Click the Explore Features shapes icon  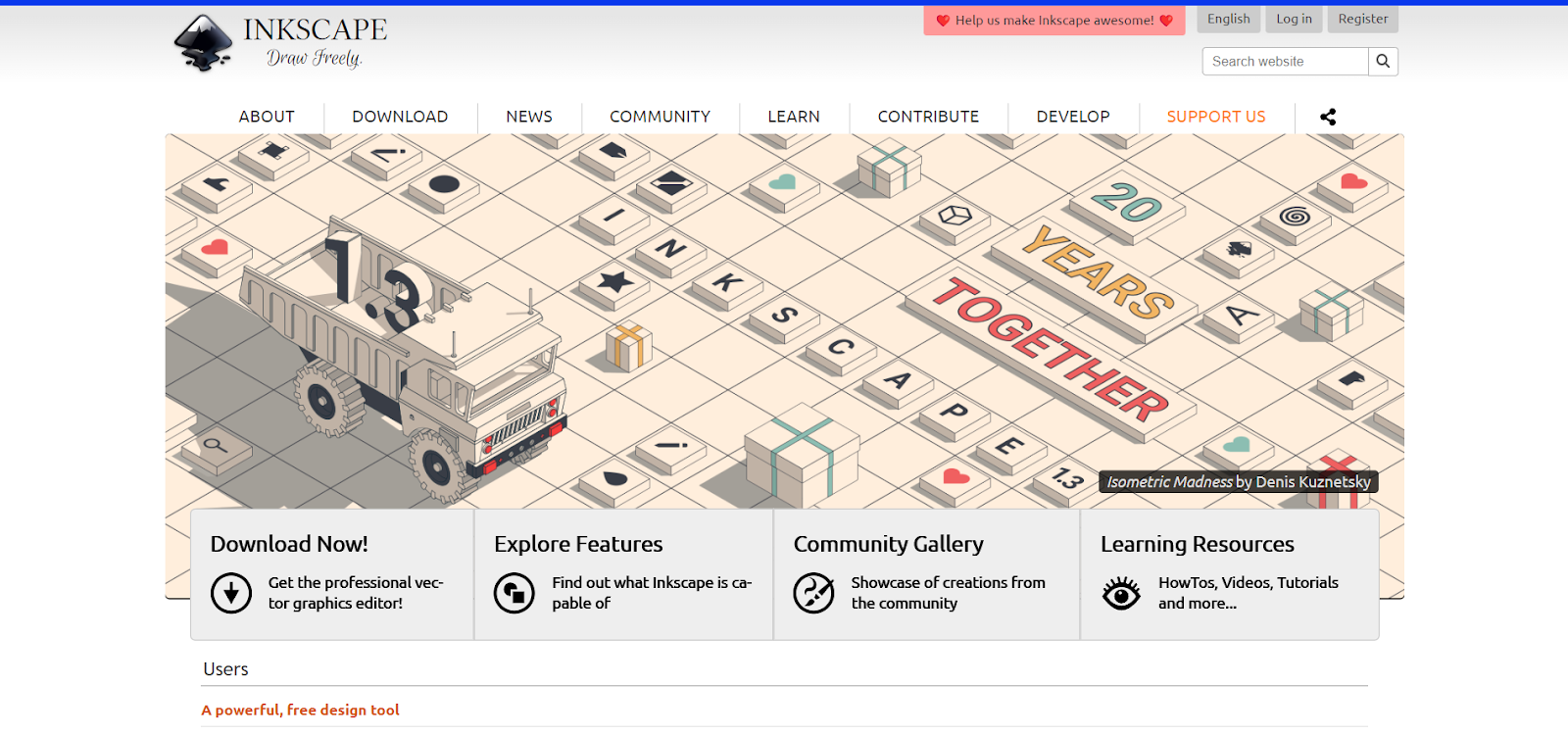pos(514,593)
